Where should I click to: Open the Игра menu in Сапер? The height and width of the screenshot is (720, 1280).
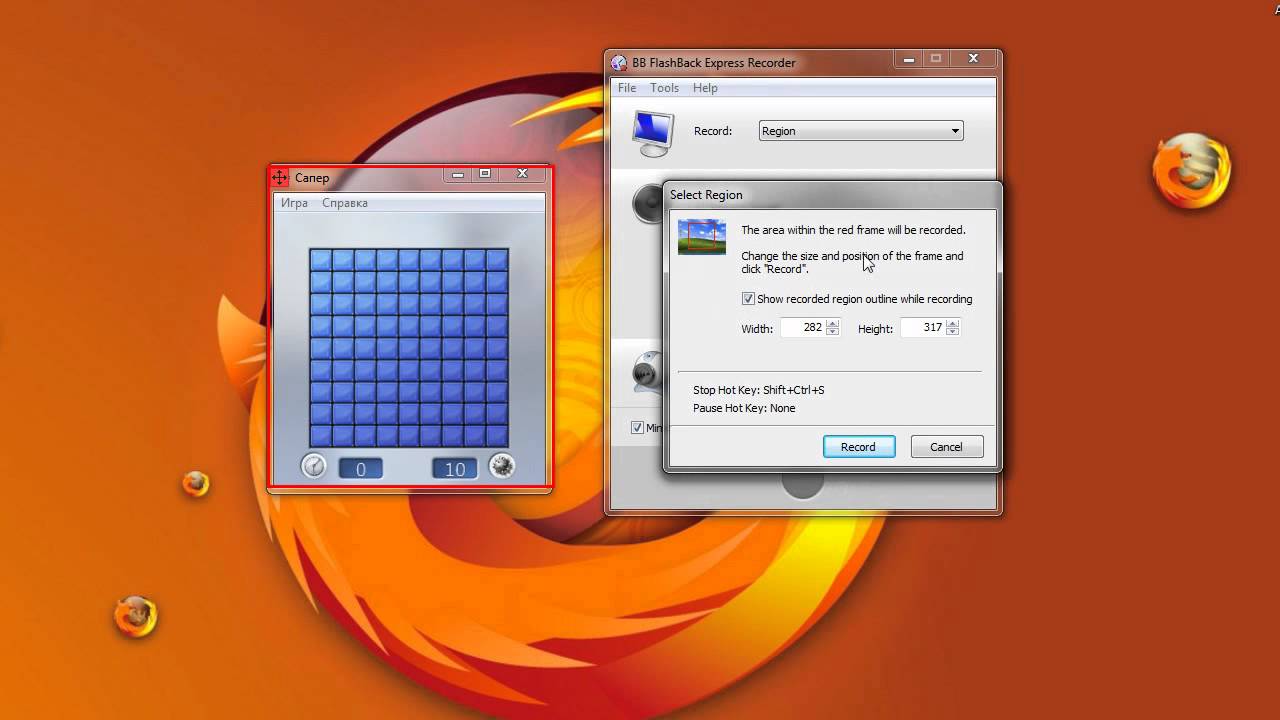coord(294,203)
